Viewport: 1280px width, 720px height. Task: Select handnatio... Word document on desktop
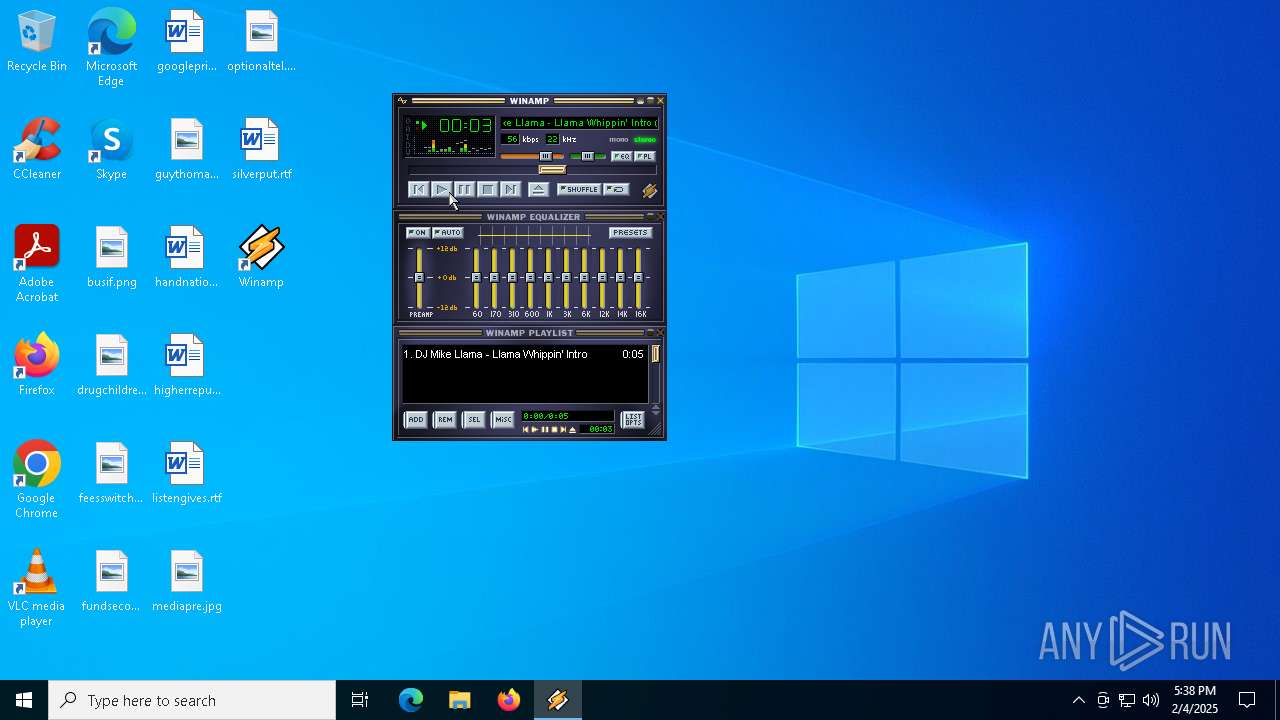click(187, 258)
